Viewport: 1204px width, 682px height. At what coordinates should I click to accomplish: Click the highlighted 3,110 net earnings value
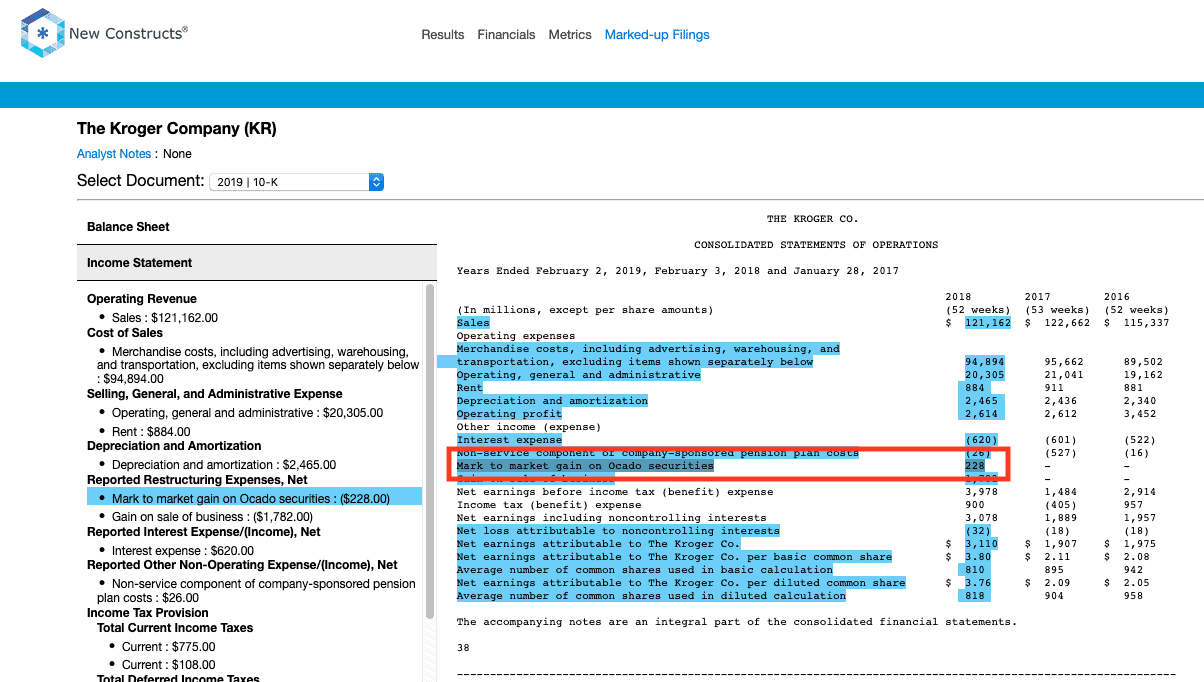tap(981, 544)
